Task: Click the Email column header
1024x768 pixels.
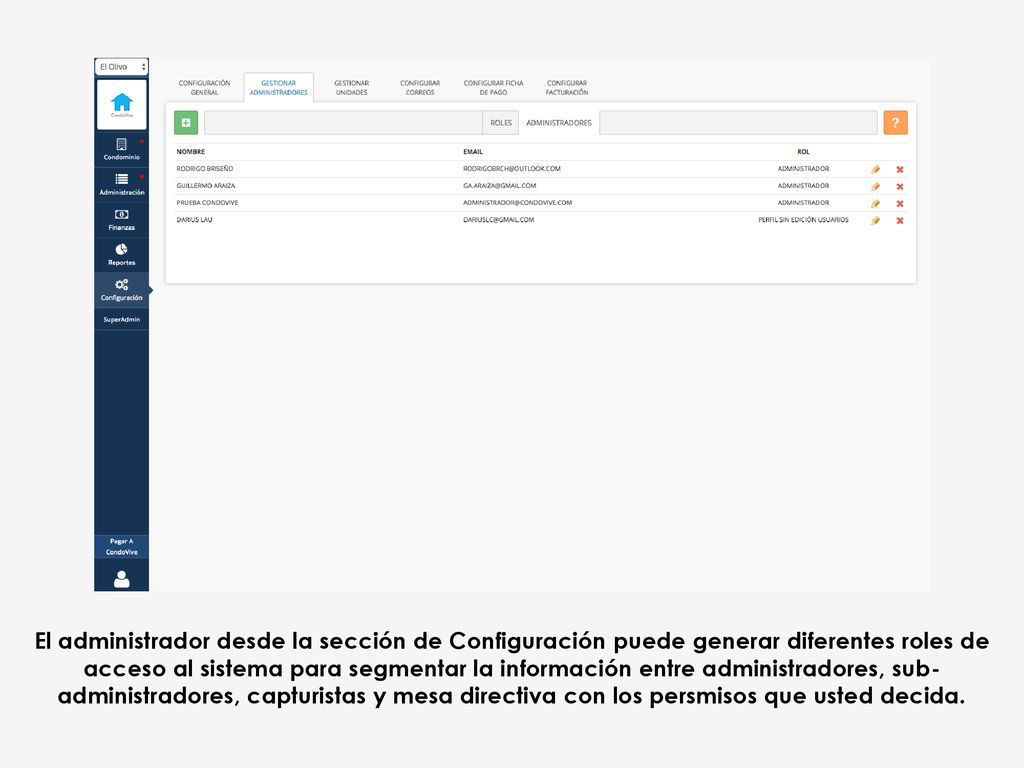Action: [473, 152]
